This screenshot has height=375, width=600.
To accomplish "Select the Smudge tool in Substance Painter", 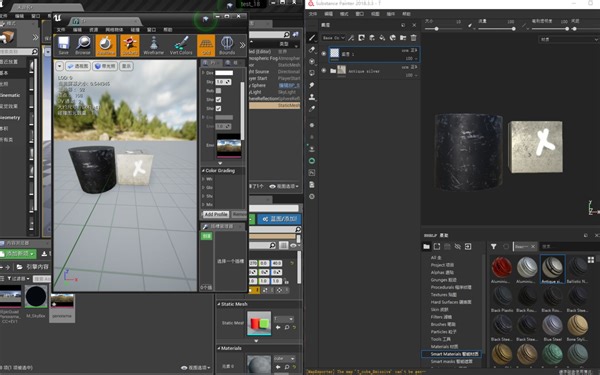I will point(312,85).
